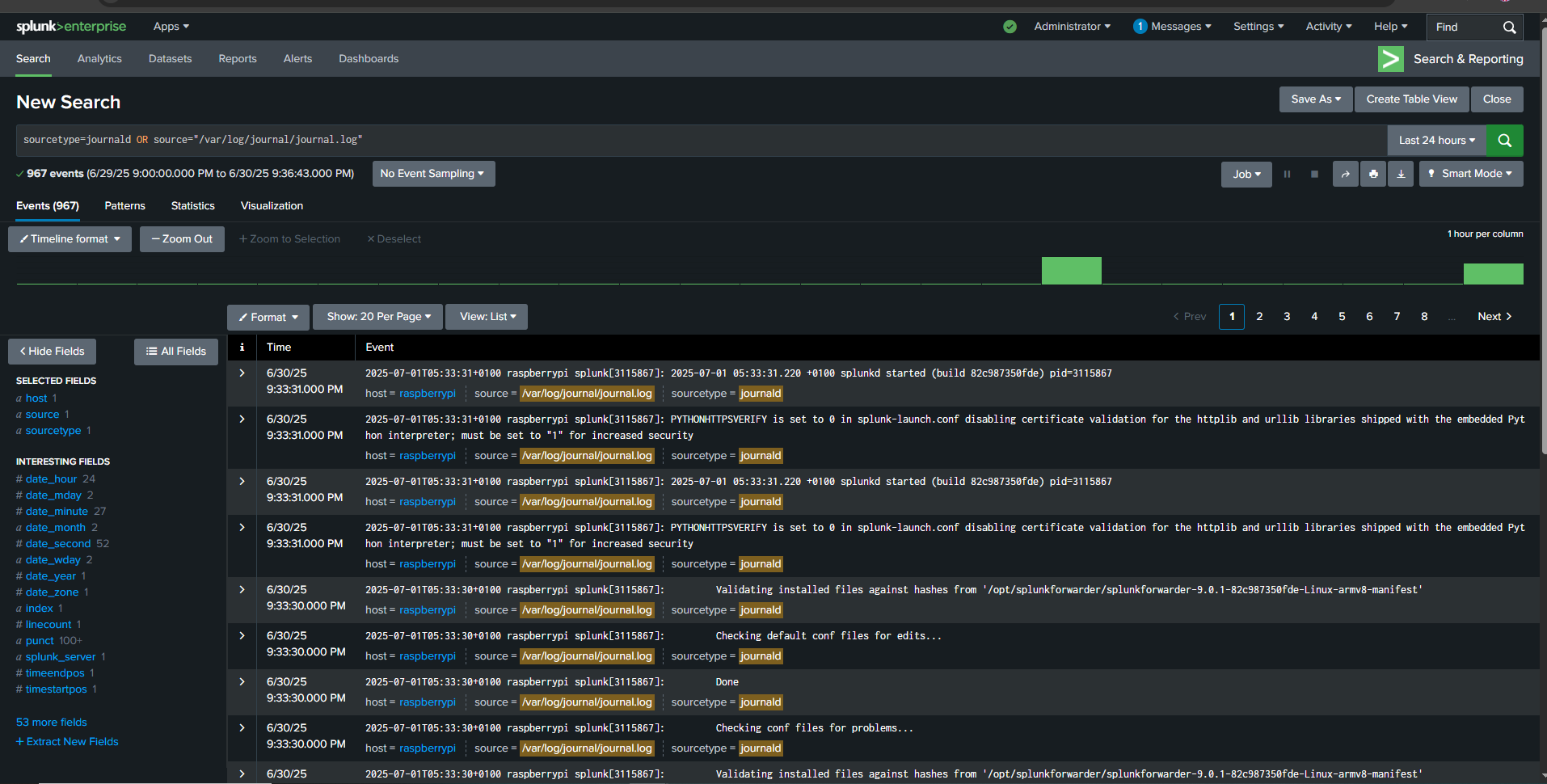Open the View: List dropdown
The image size is (1547, 784).
tap(487, 317)
